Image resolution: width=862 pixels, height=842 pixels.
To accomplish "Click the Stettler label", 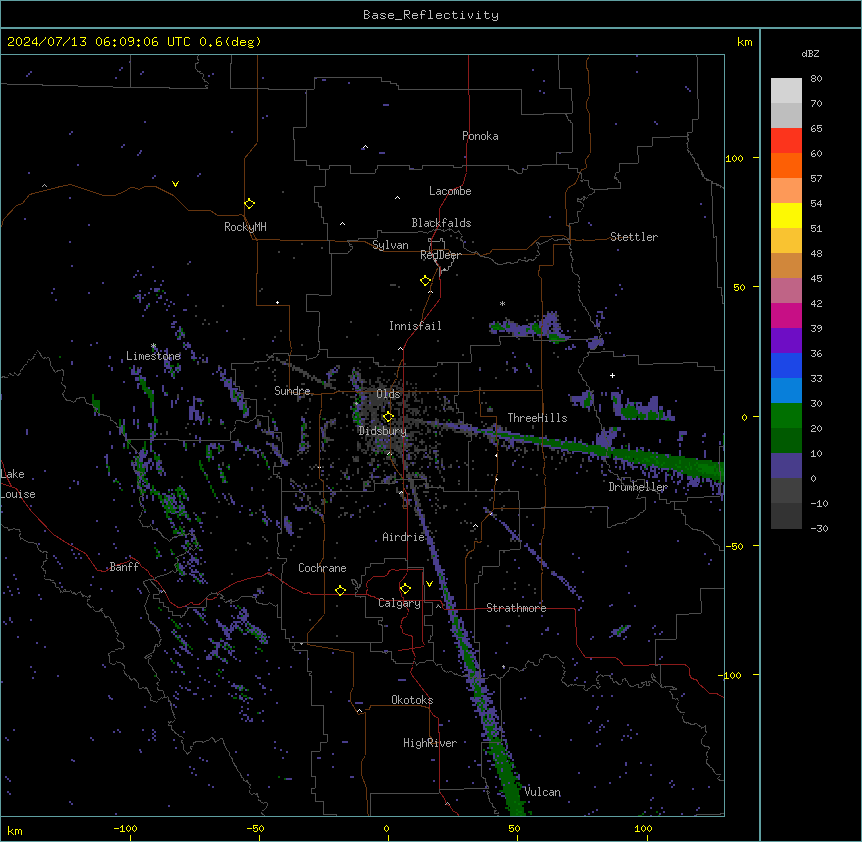I will 634,237.
